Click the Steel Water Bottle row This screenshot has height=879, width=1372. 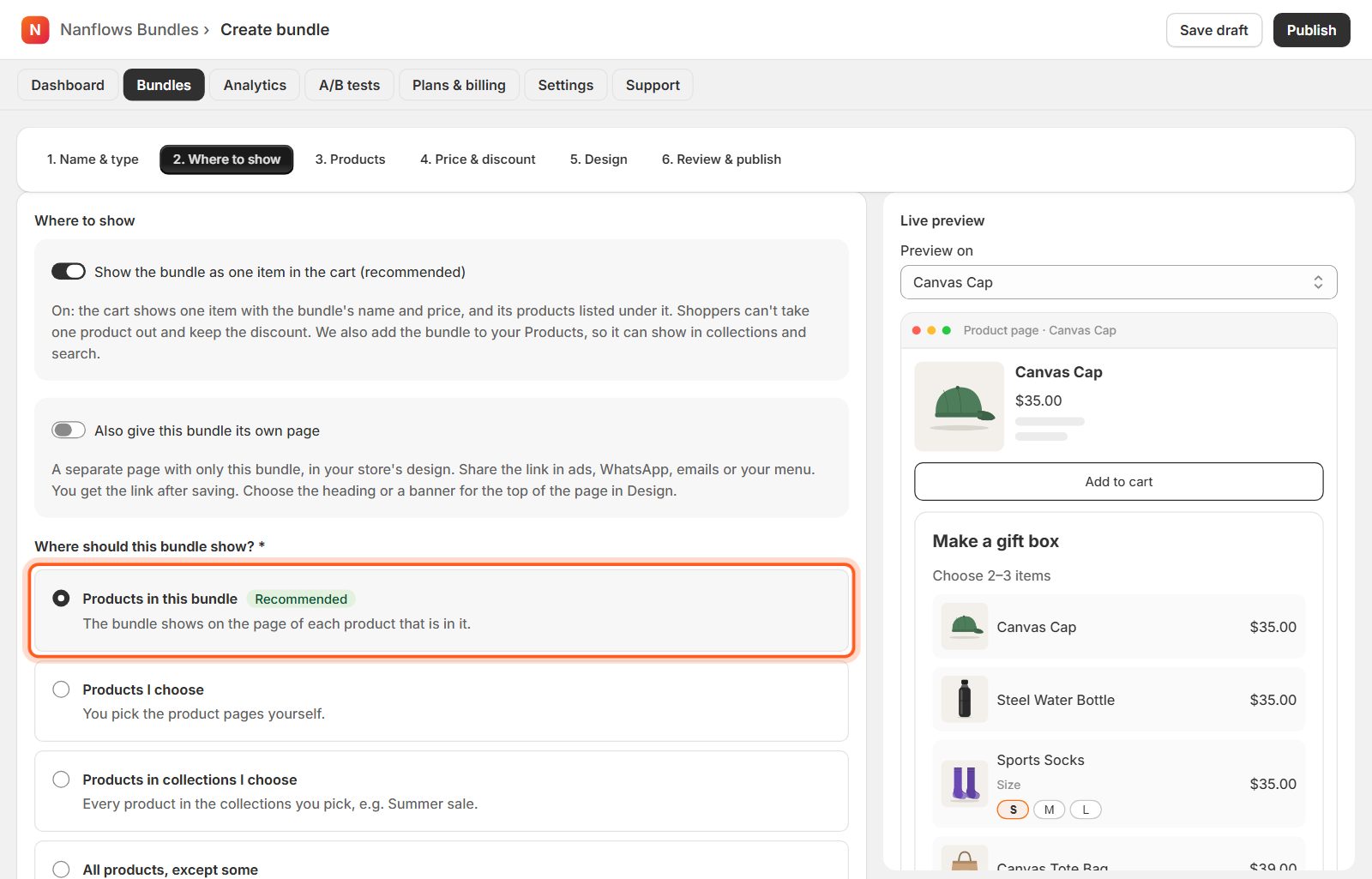click(1118, 700)
